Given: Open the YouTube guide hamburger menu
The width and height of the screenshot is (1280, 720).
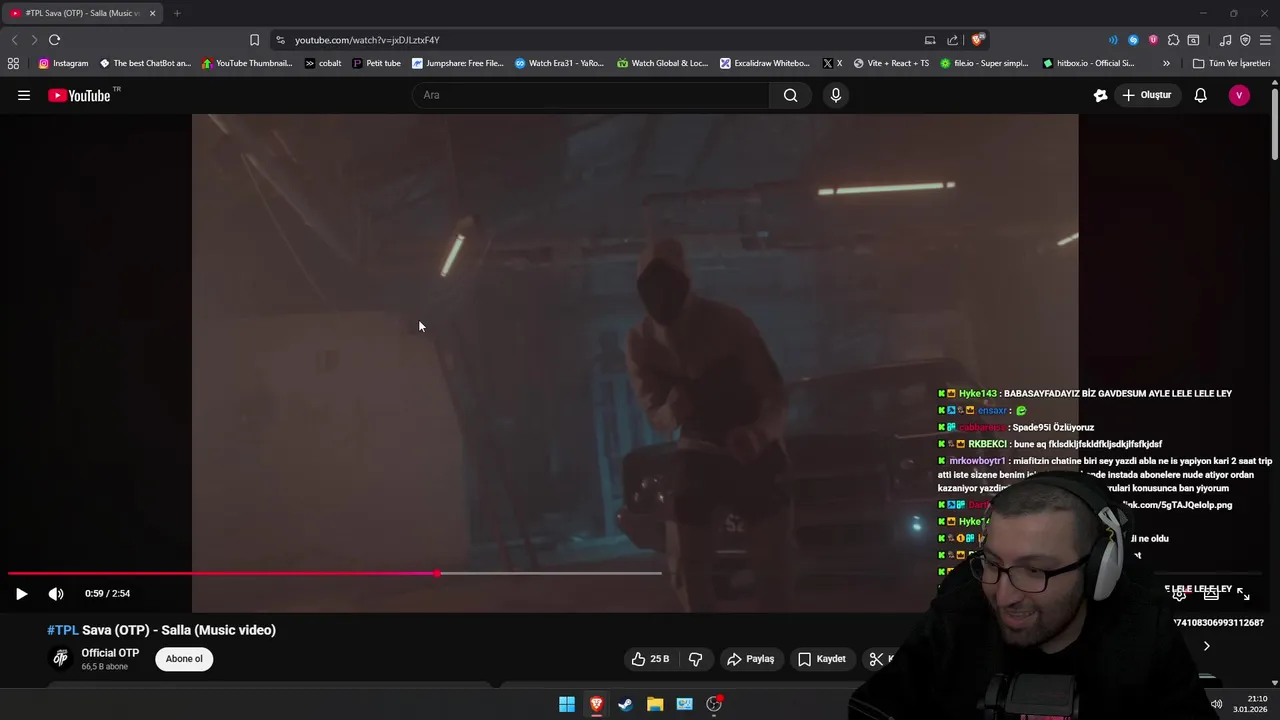Looking at the screenshot, I should point(24,95).
